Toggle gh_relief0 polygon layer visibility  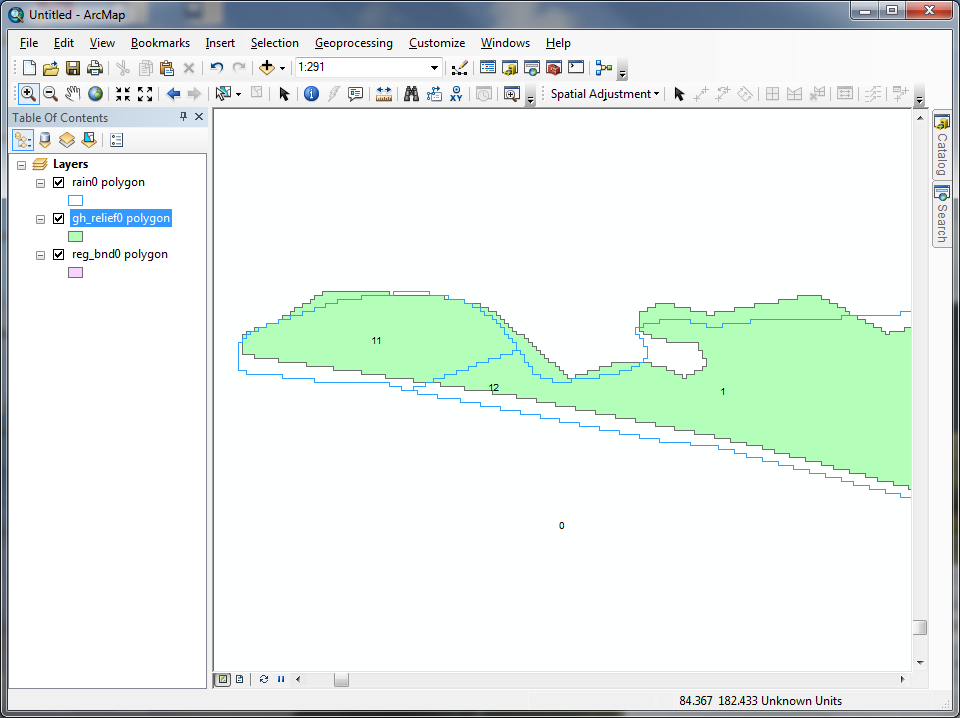tap(58, 219)
